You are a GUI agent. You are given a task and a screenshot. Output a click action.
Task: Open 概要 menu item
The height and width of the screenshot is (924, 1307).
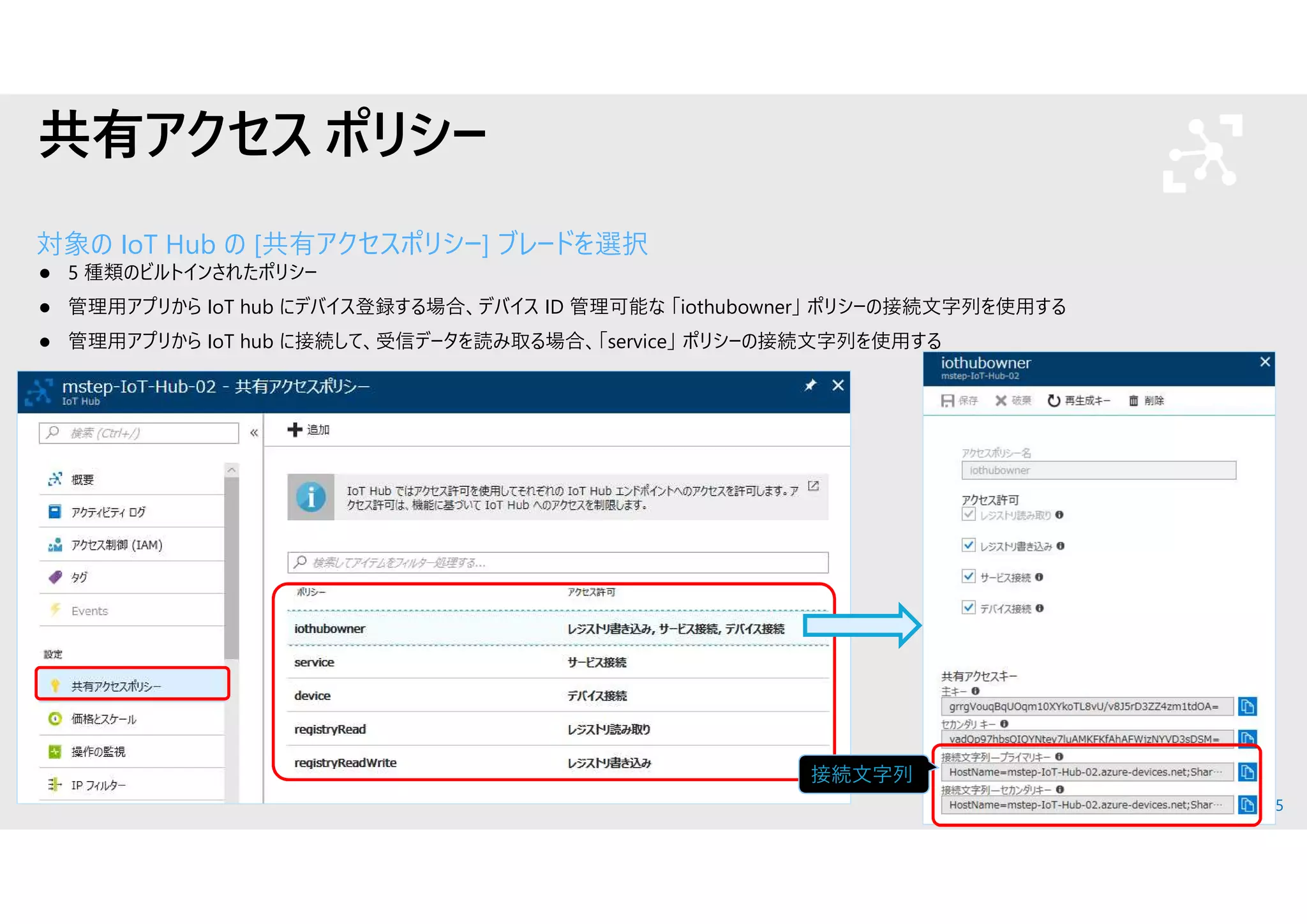(x=131, y=479)
